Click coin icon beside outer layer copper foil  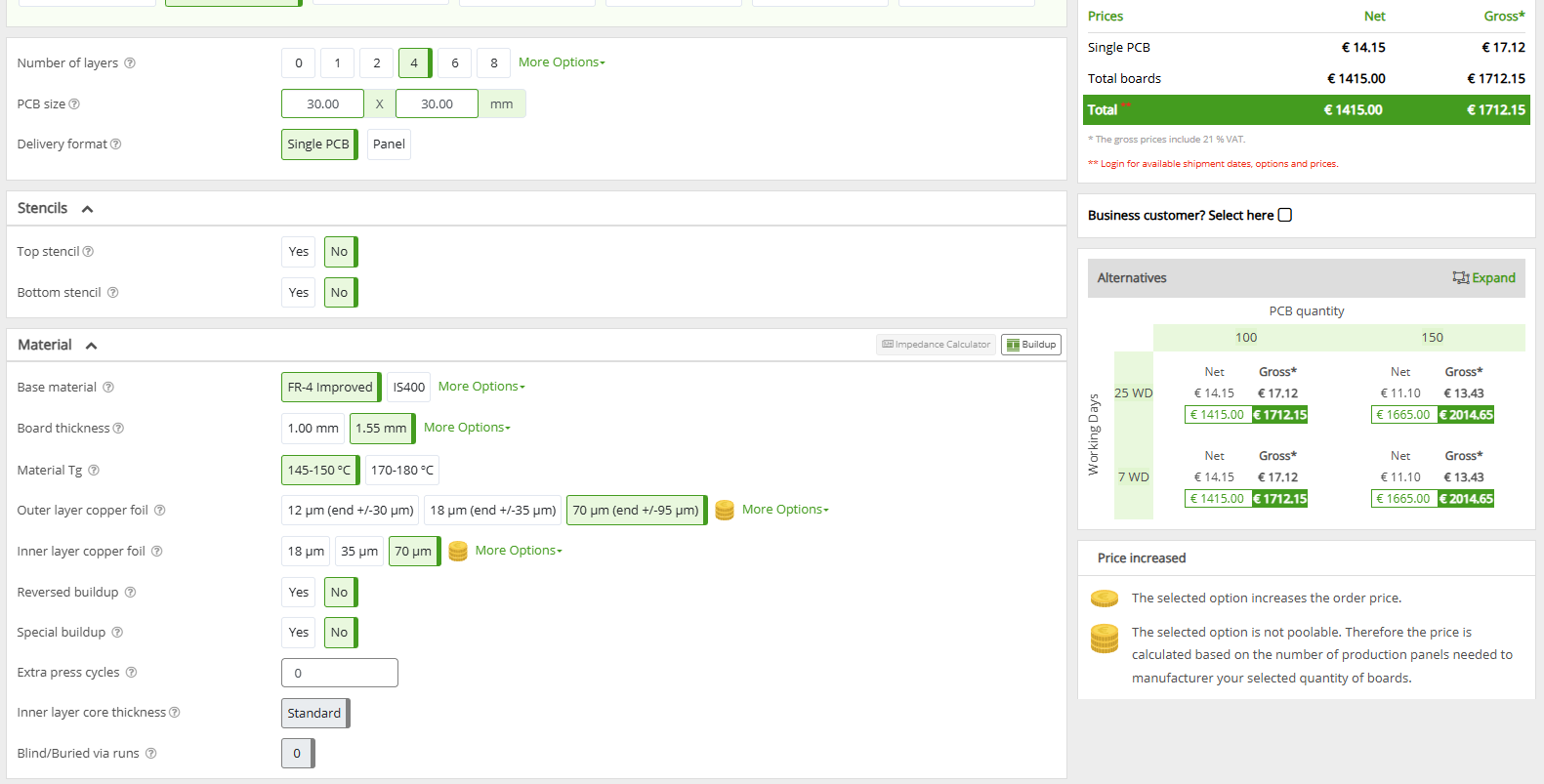click(x=725, y=511)
